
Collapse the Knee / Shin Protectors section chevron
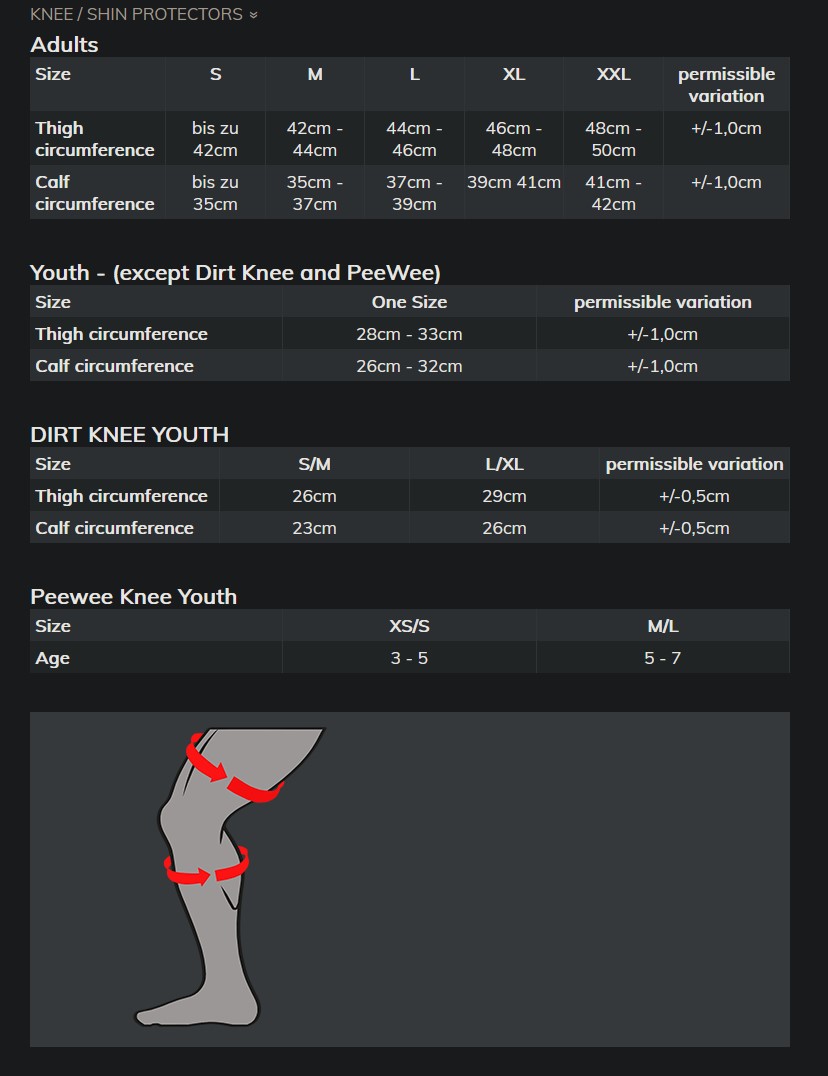click(x=253, y=14)
